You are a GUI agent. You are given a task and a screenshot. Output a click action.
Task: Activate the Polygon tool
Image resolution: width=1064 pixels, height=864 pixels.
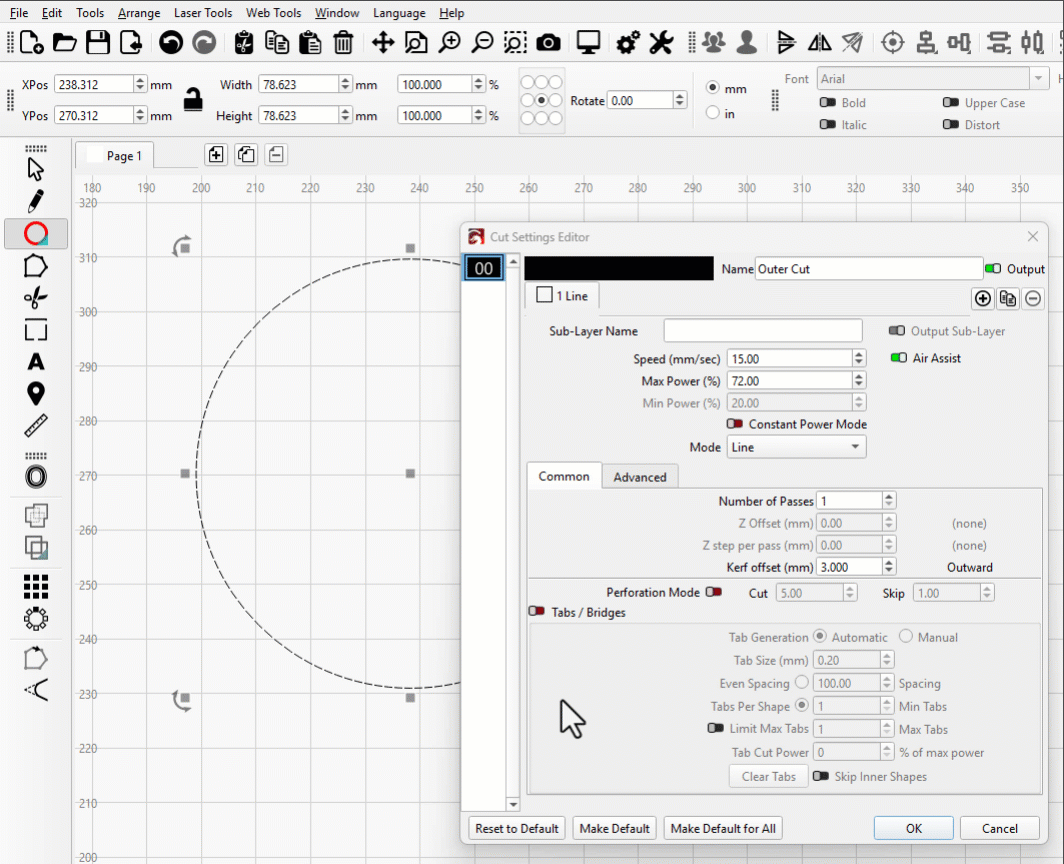[36, 266]
